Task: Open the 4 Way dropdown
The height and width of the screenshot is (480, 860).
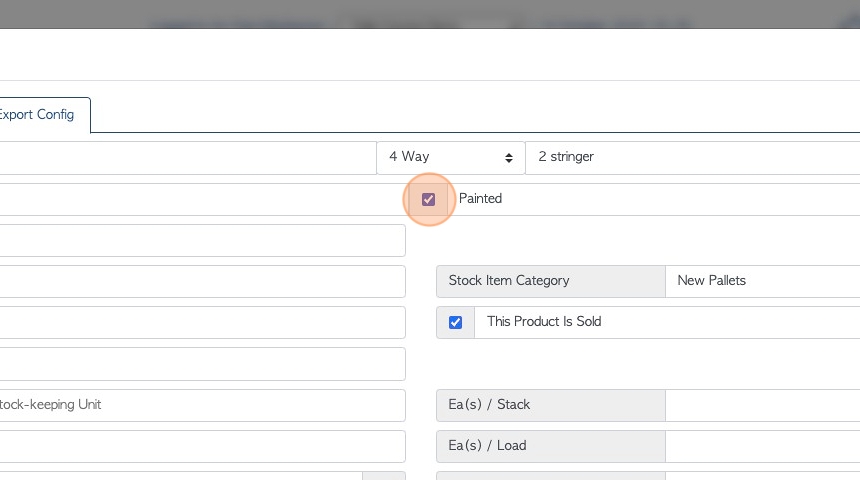Action: [x=451, y=157]
